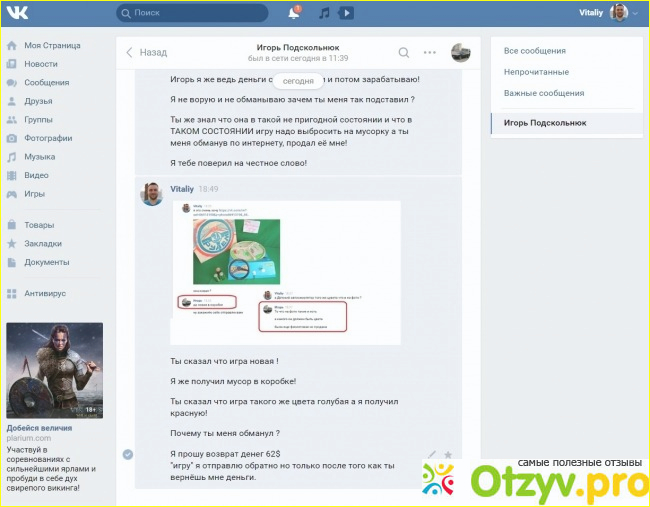Open the attached screenshot image in message

285,272
